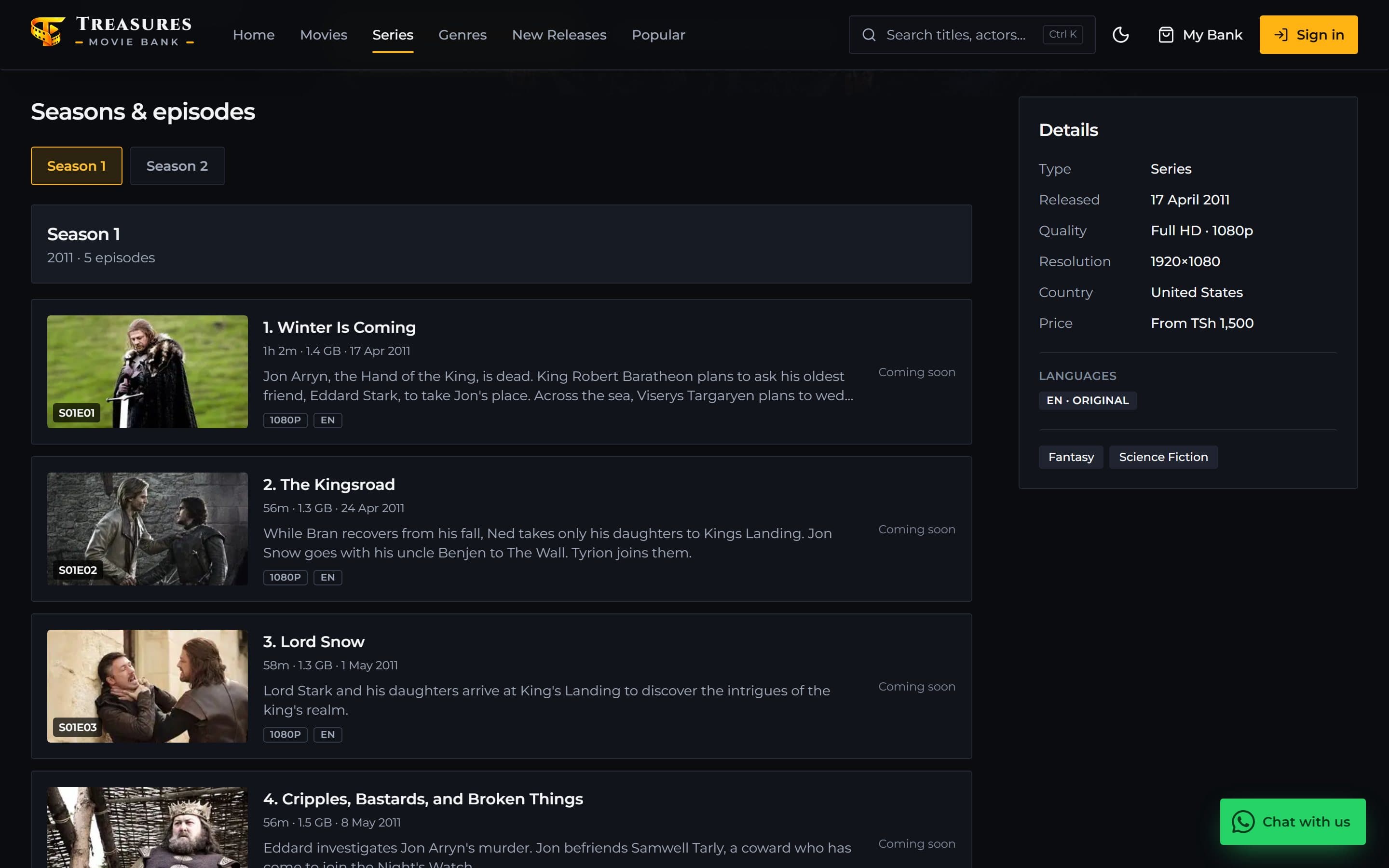The image size is (1389, 868).
Task: Click the Fantasy genre tag
Action: pos(1071,457)
